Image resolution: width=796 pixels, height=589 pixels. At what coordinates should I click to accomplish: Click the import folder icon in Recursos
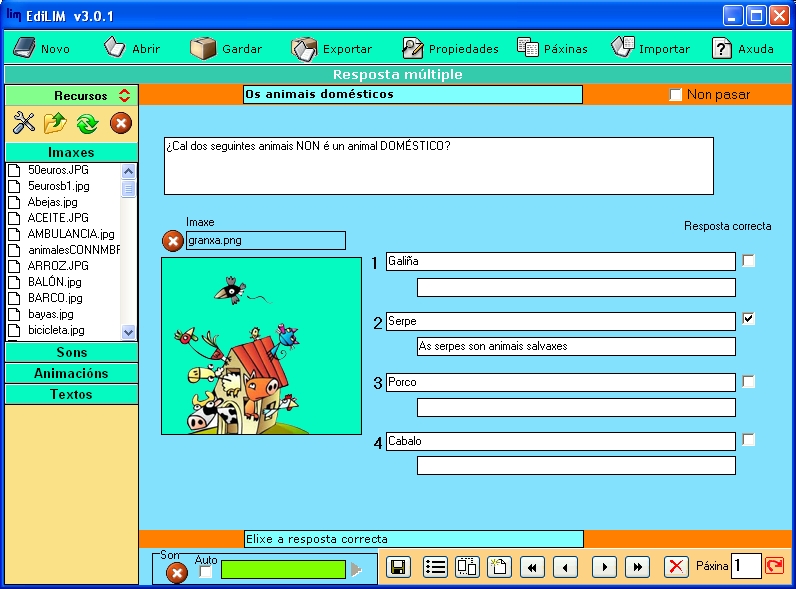pyautogui.click(x=55, y=123)
